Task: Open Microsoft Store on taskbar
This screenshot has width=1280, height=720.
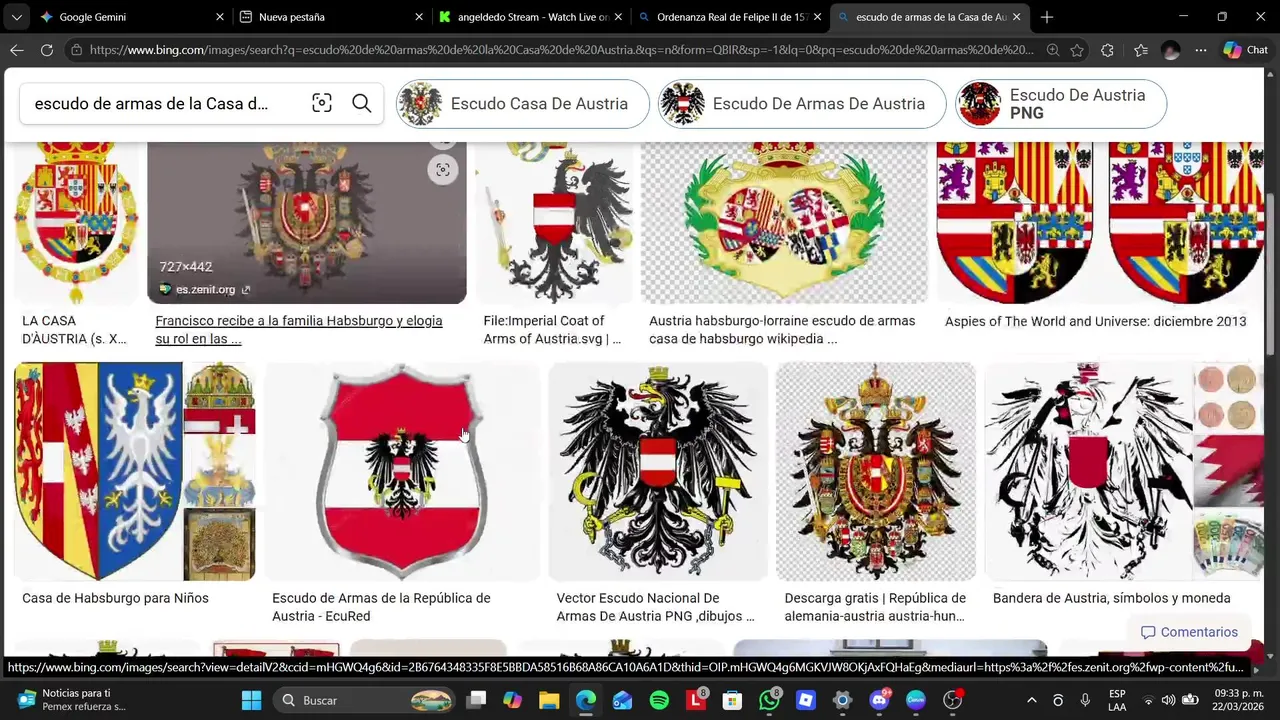Action: [732, 700]
